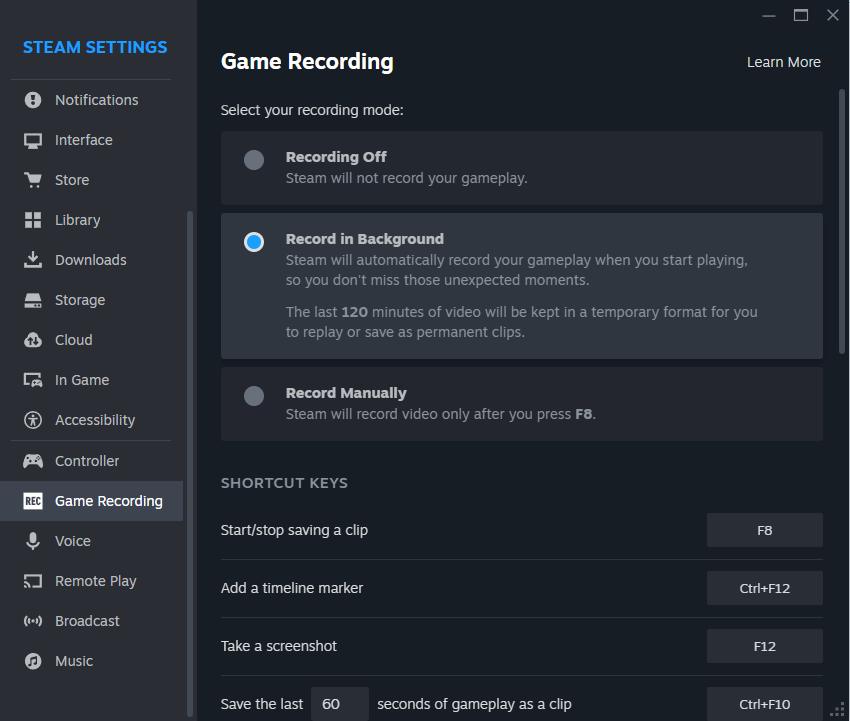This screenshot has width=850, height=721.
Task: Click the Storage drive icon
Action: click(x=33, y=300)
